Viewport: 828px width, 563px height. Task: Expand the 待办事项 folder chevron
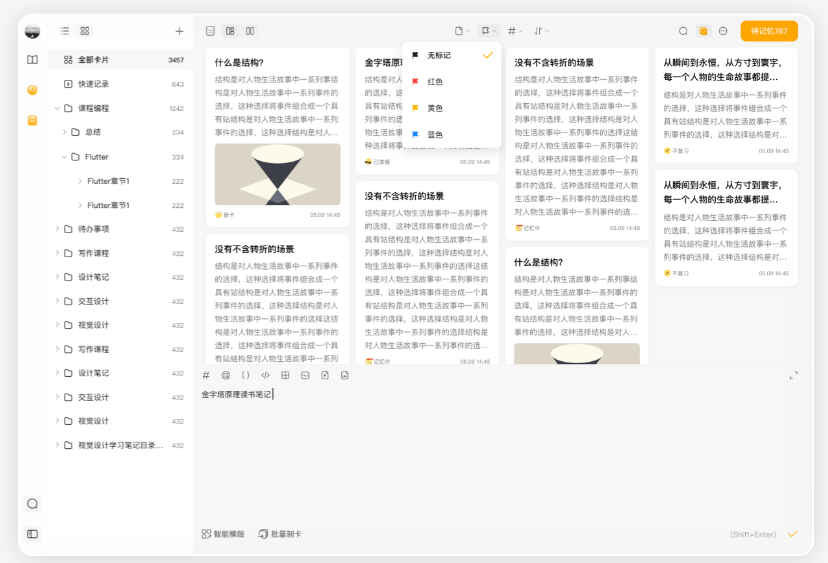[x=57, y=229]
